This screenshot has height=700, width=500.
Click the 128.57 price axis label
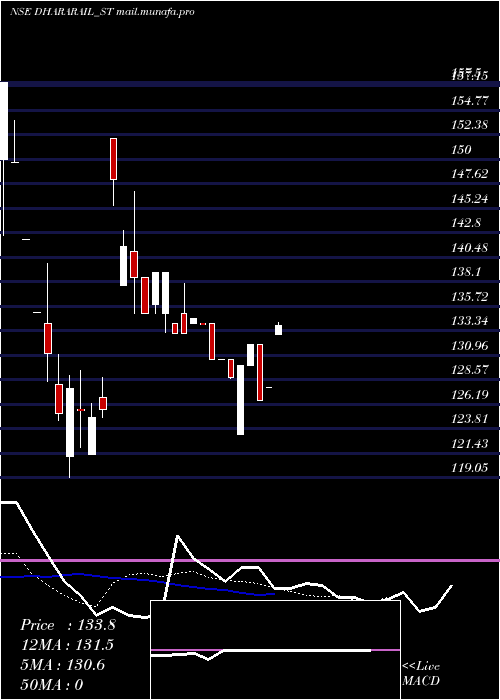tap(469, 370)
